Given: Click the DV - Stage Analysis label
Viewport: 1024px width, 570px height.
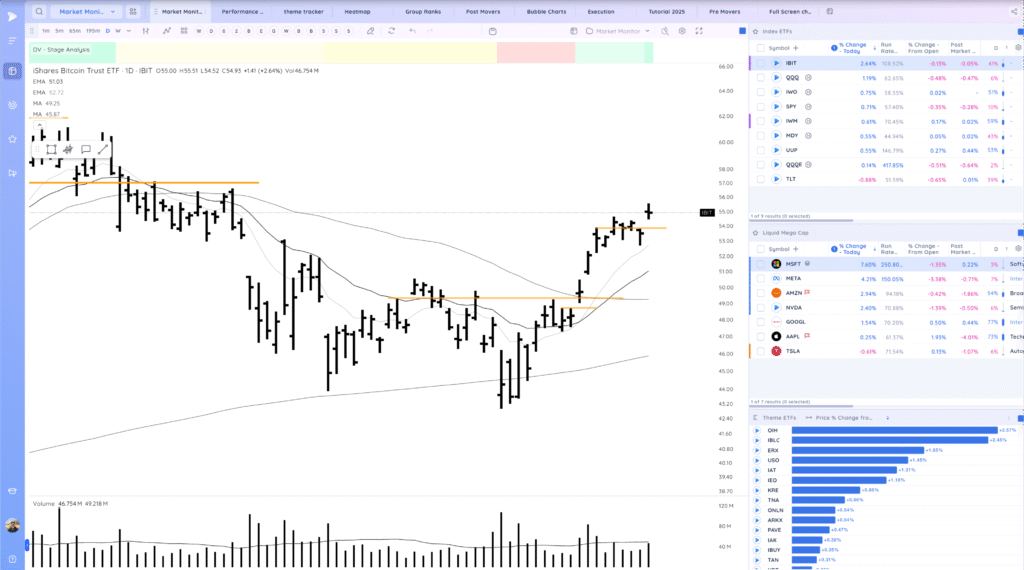Looking at the screenshot, I should pos(61,50).
